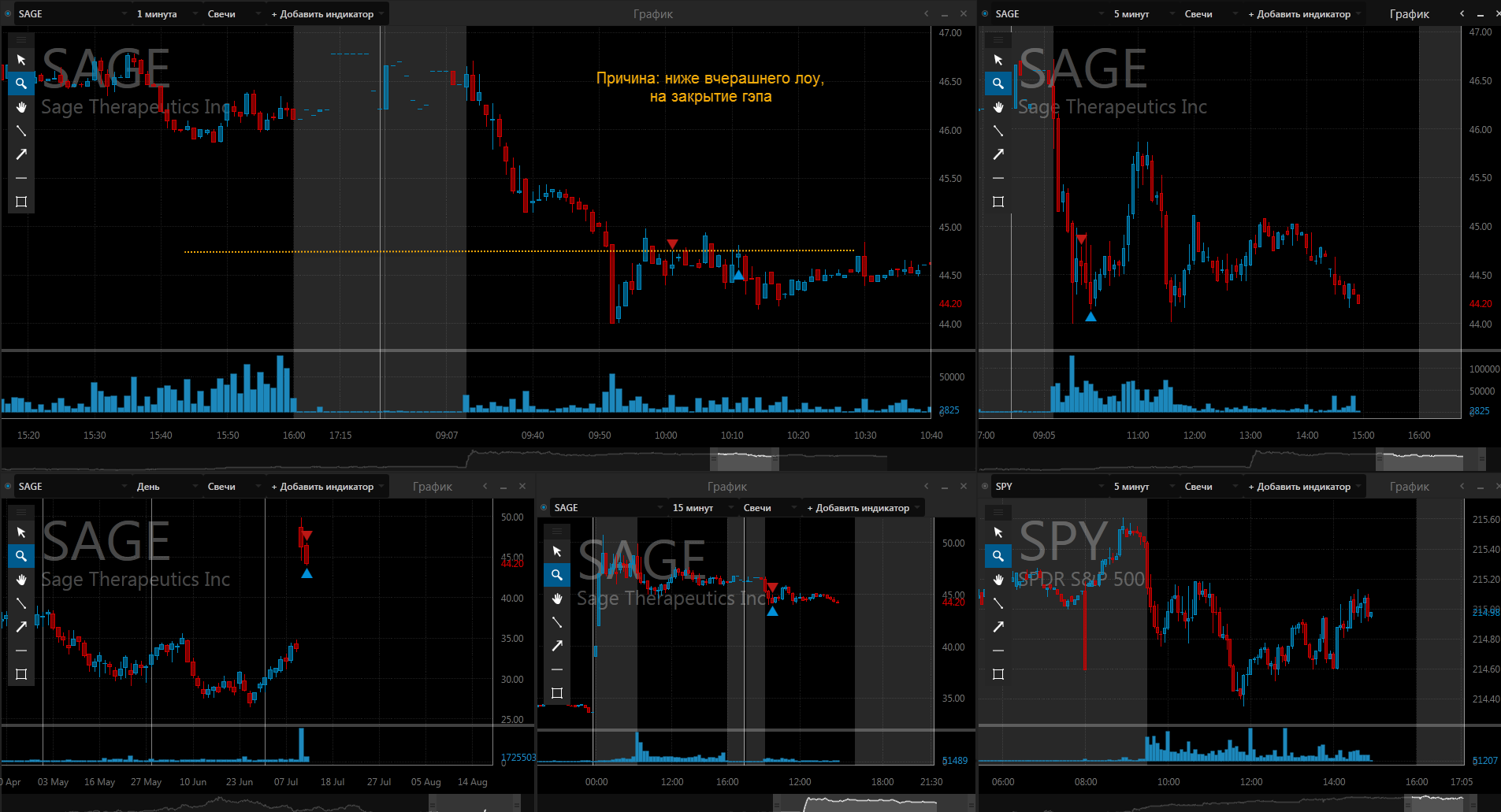Activate zoom magnifier in top-right SAGE 5-minute chart

998,83
